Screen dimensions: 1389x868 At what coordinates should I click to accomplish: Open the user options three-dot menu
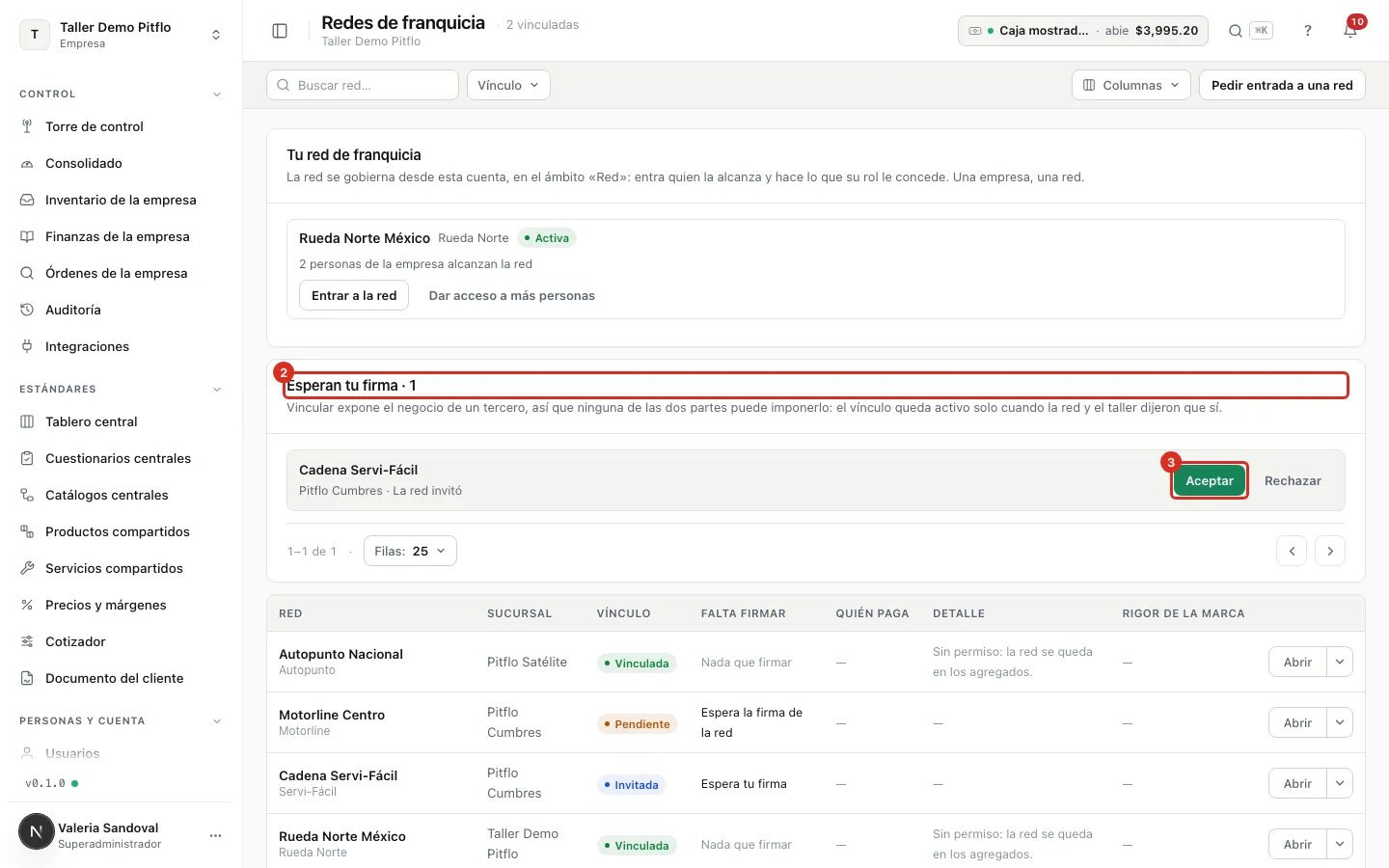point(215,835)
